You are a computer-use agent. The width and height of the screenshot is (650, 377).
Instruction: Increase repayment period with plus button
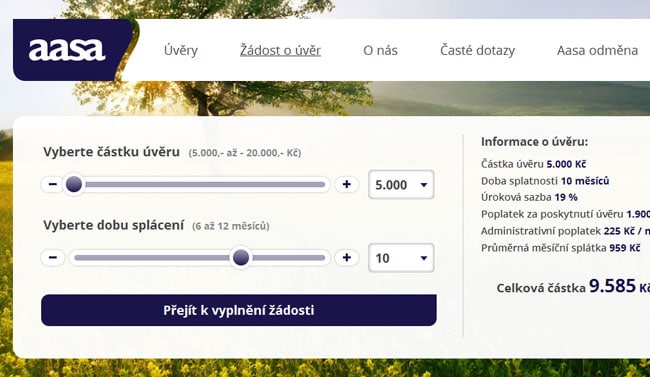tap(347, 258)
